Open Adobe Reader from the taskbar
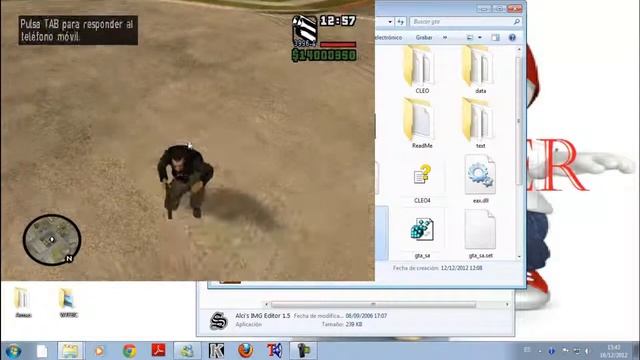This screenshot has width=640, height=360. pos(158,351)
